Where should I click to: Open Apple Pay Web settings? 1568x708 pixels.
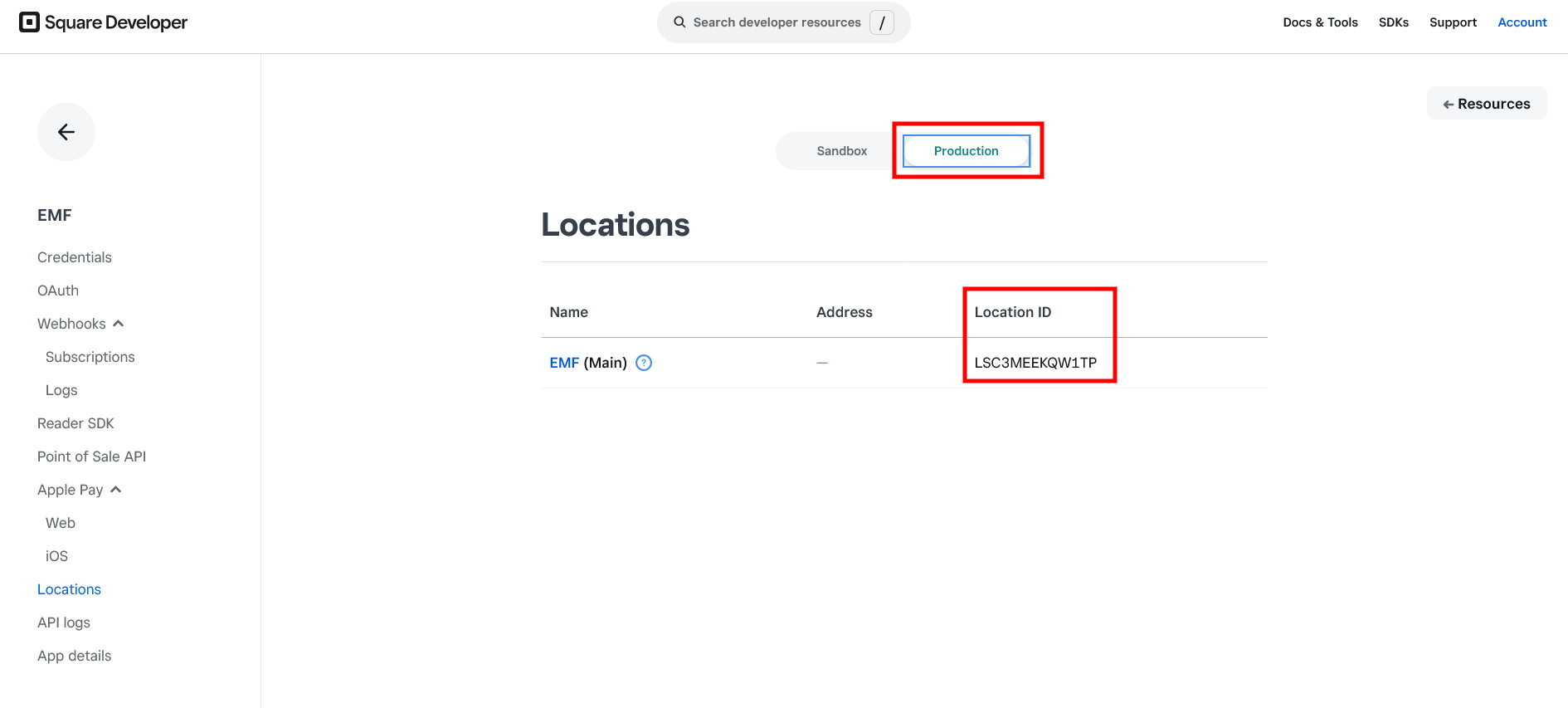[x=61, y=523]
